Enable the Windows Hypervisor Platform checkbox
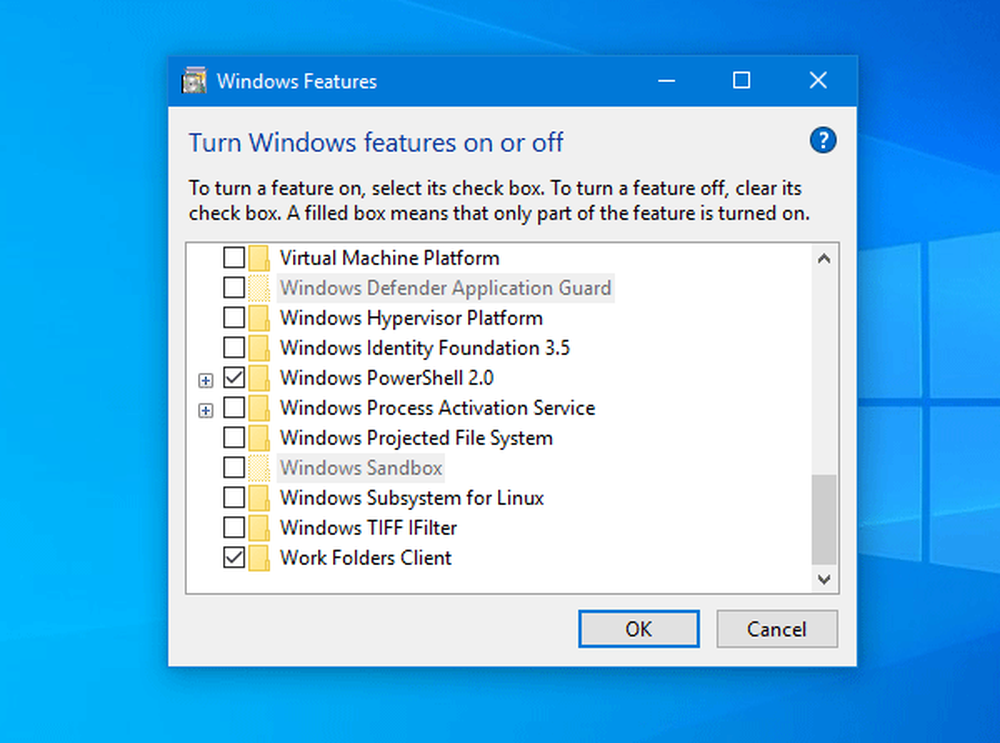The image size is (1000, 743). tap(234, 318)
